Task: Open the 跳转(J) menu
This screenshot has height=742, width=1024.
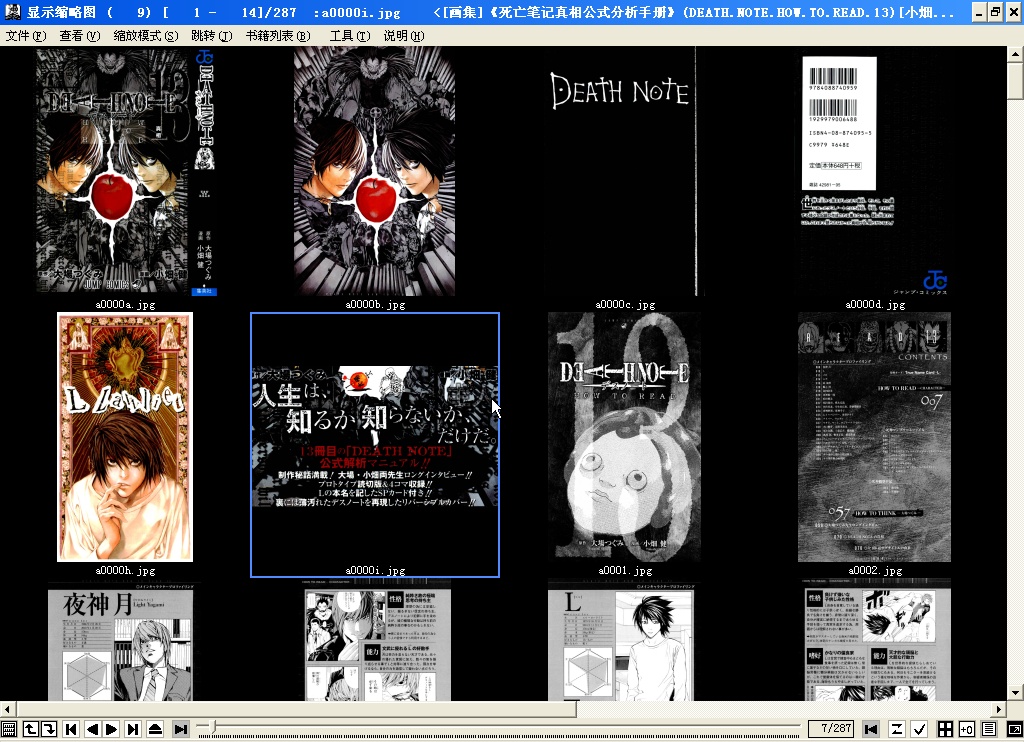Action: click(212, 36)
